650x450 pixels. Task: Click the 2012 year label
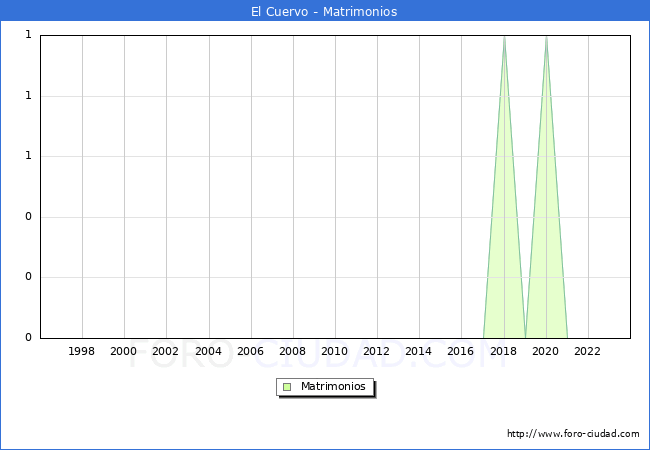(377, 351)
